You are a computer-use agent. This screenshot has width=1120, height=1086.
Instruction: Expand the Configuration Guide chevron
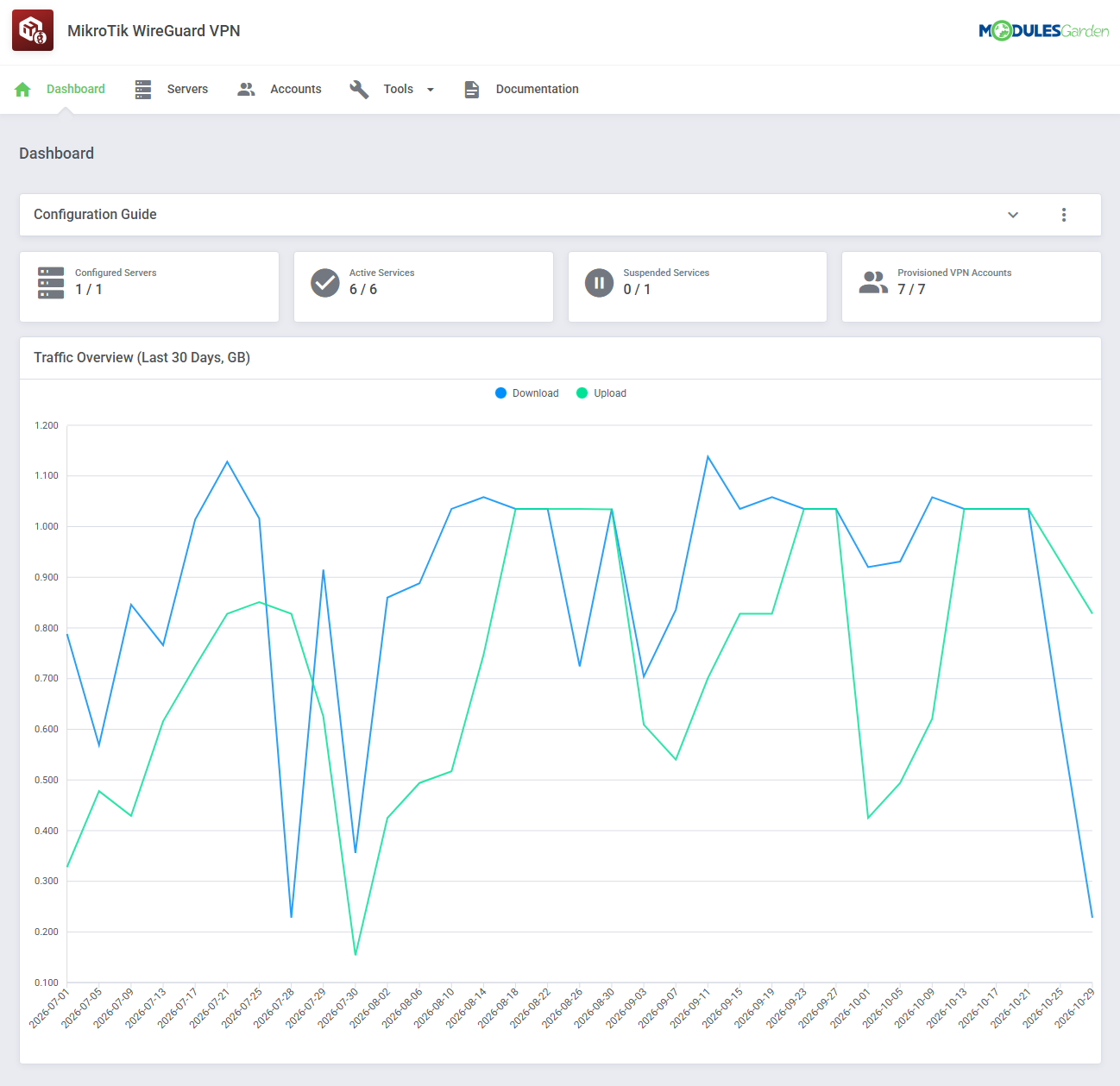pos(1013,215)
